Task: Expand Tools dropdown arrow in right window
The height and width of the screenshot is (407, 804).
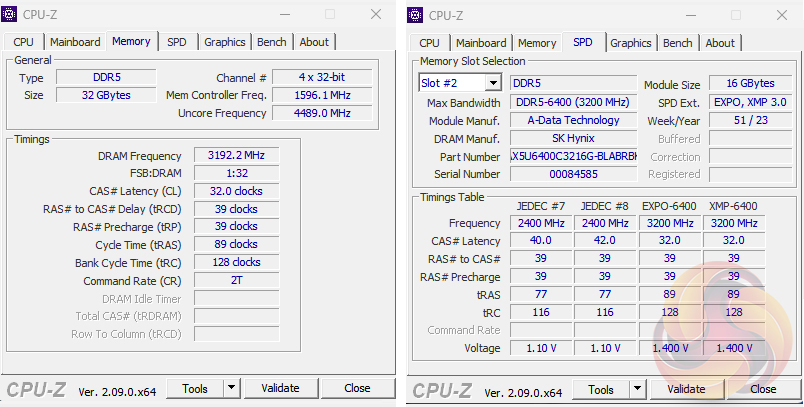Action: pyautogui.click(x=637, y=390)
